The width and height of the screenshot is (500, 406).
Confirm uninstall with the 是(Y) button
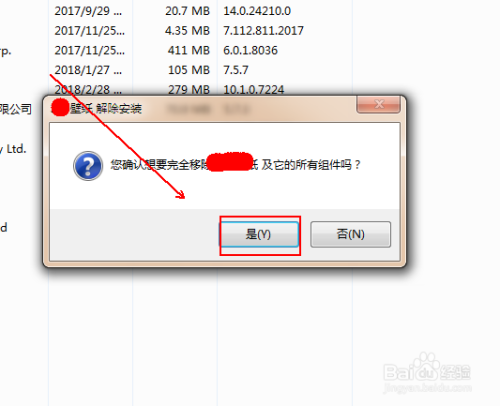coord(259,234)
